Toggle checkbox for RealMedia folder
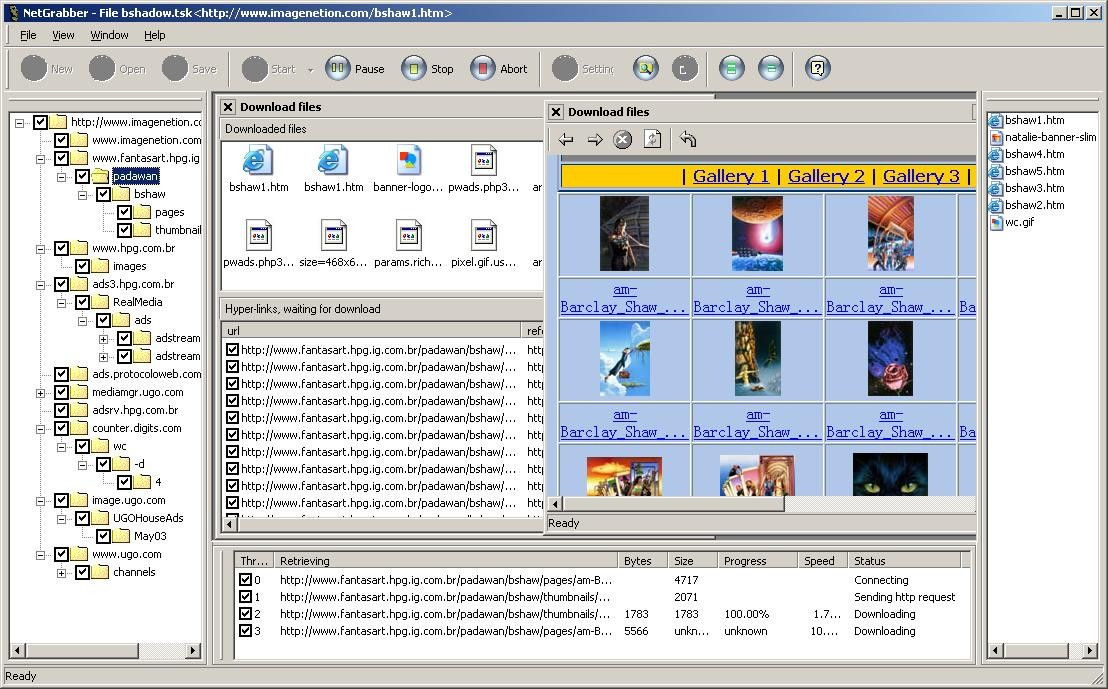 [82, 302]
